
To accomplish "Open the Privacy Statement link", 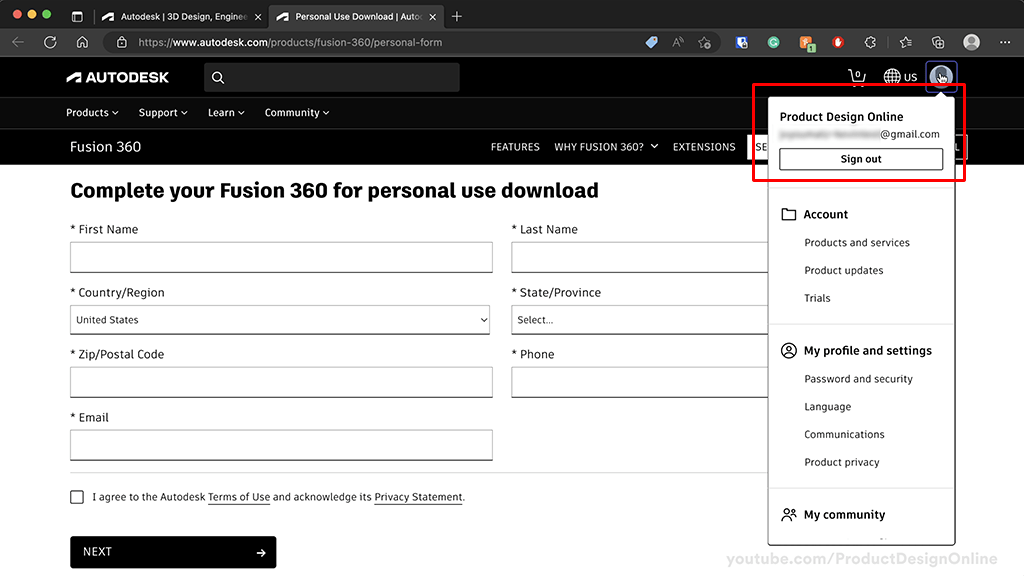I will [418, 497].
